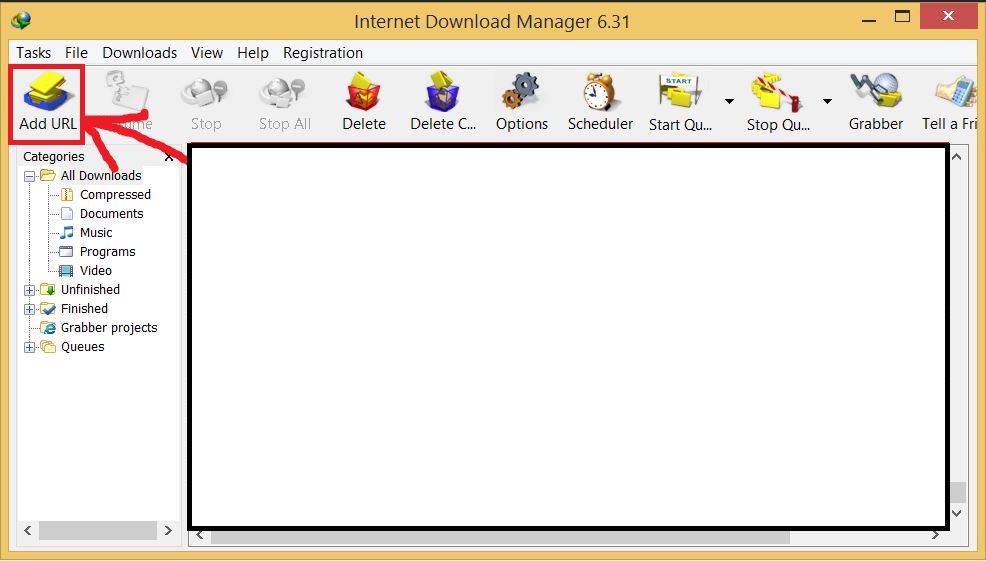Click the IDM logo in title bar
The width and height of the screenshot is (986, 561).
pos(21,21)
